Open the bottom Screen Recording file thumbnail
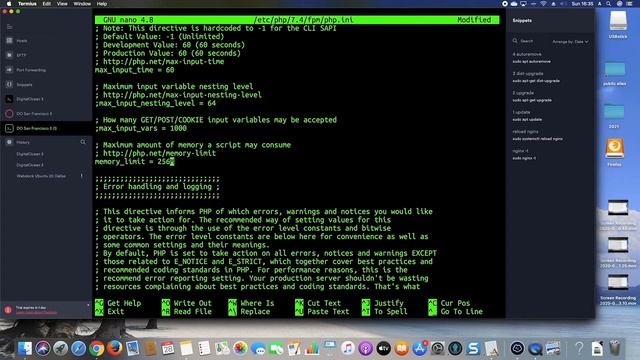 coord(618,282)
